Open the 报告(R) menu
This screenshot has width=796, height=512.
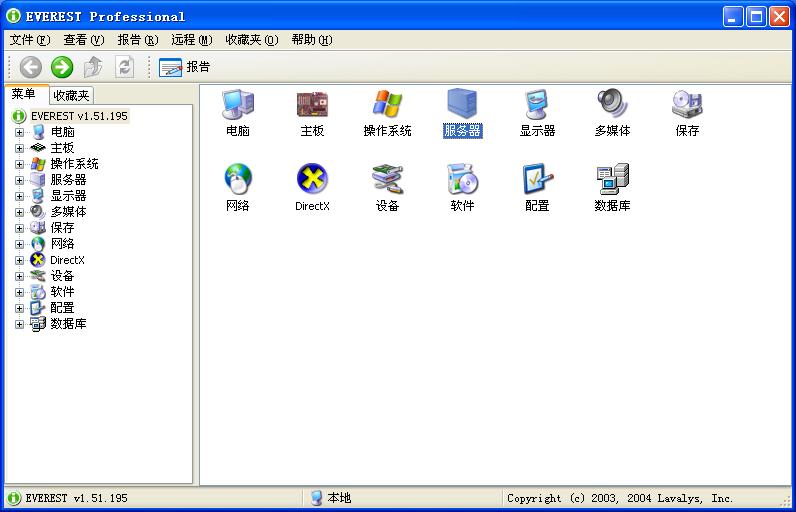tap(138, 40)
